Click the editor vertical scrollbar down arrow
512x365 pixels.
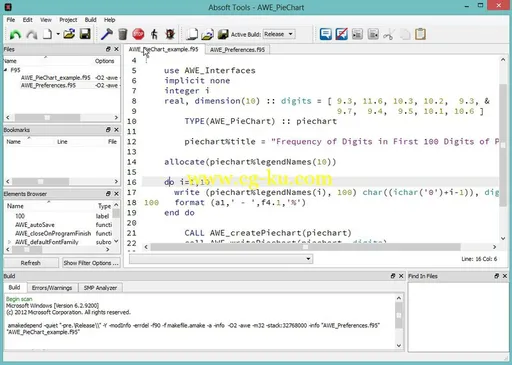coord(503,238)
